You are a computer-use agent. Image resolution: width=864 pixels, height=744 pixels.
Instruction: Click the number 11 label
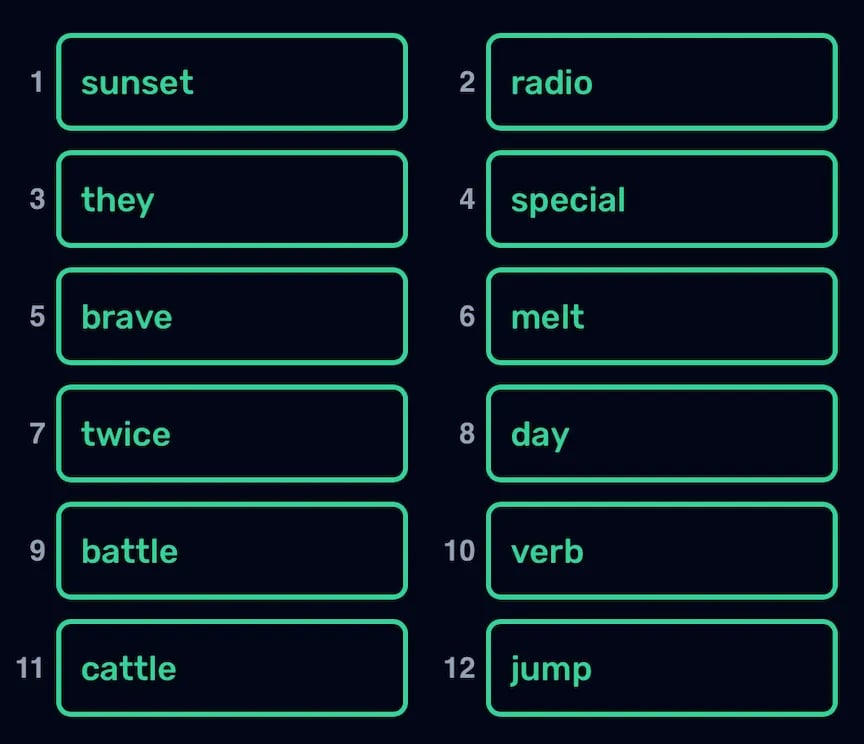[x=30, y=668]
